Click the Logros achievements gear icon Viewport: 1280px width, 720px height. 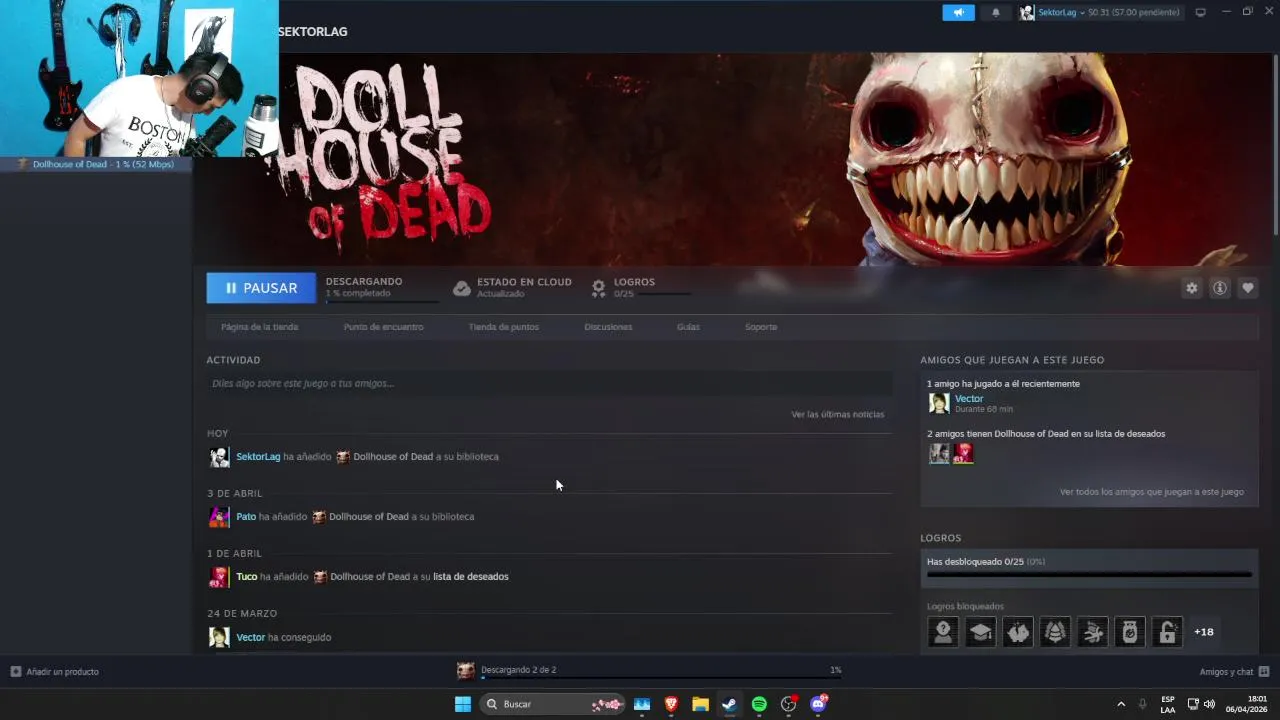(x=598, y=288)
